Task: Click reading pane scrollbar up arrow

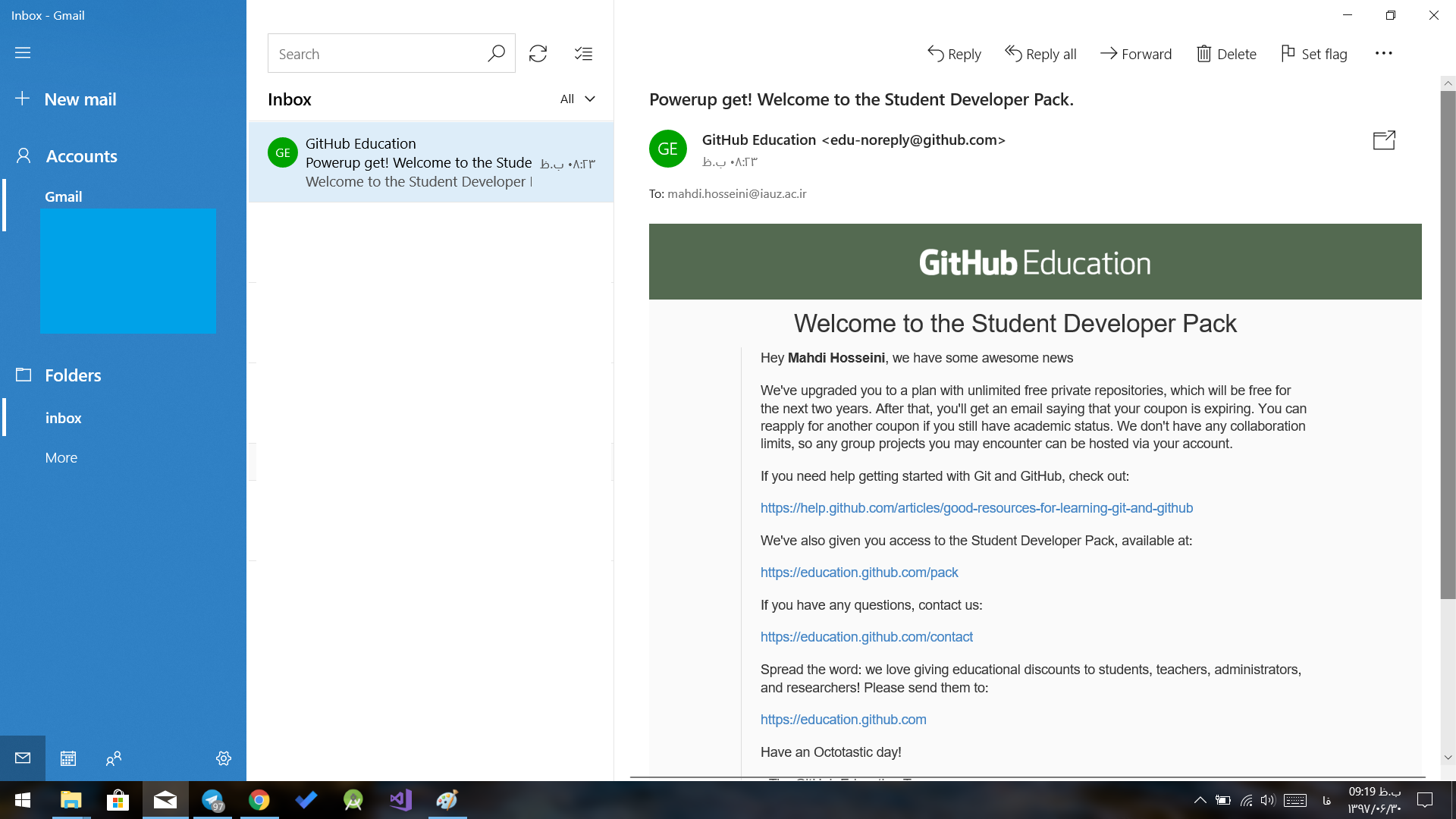Action: point(1448,83)
